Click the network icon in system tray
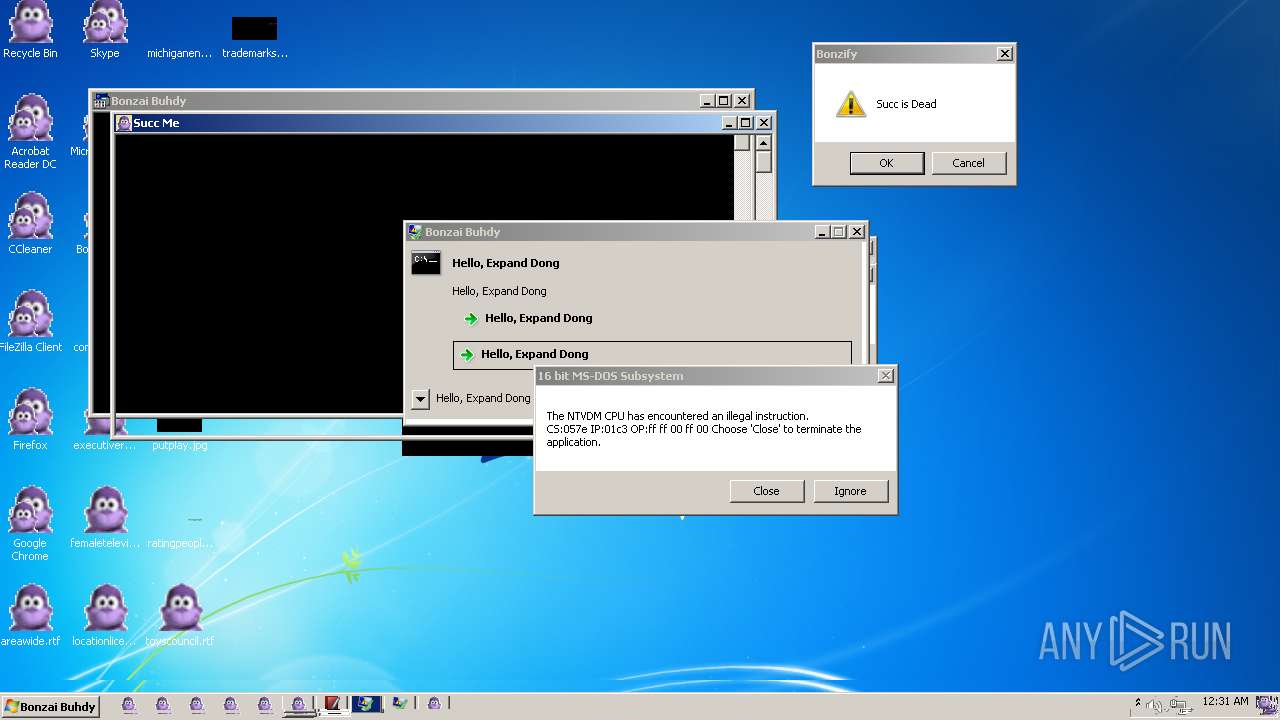1280x720 pixels. 1180,705
